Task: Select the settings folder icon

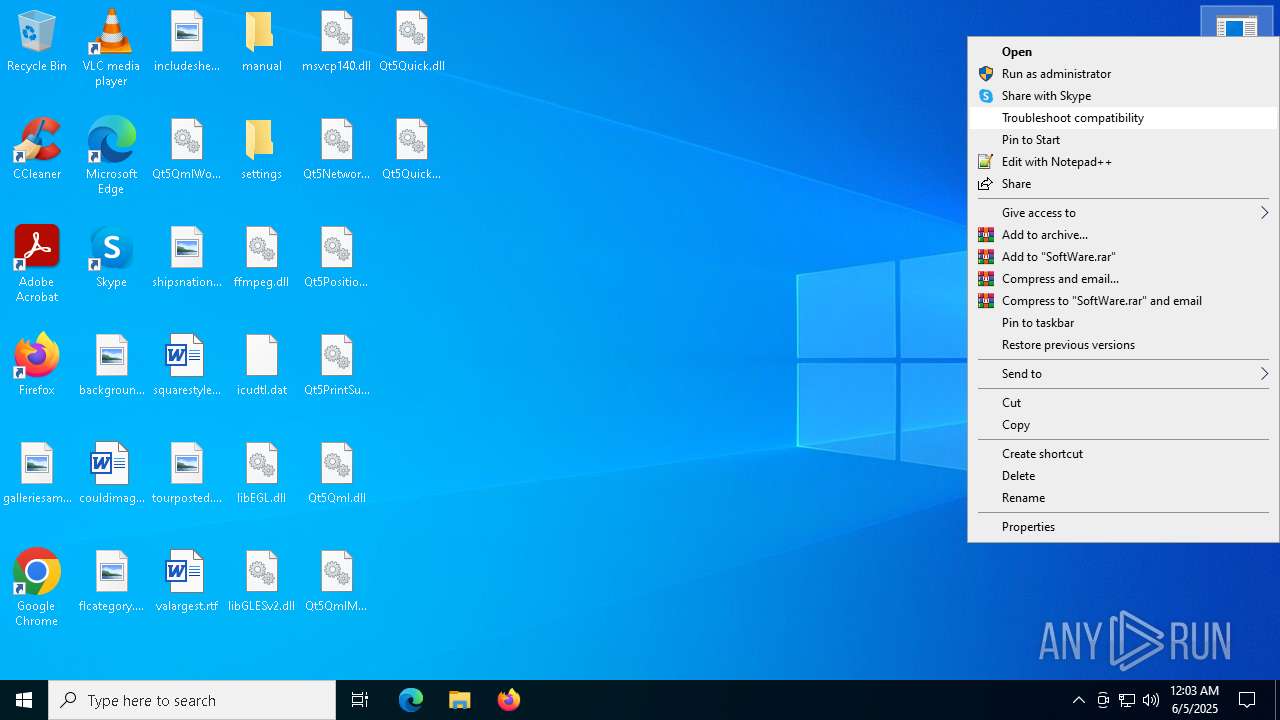Action: pos(261,149)
